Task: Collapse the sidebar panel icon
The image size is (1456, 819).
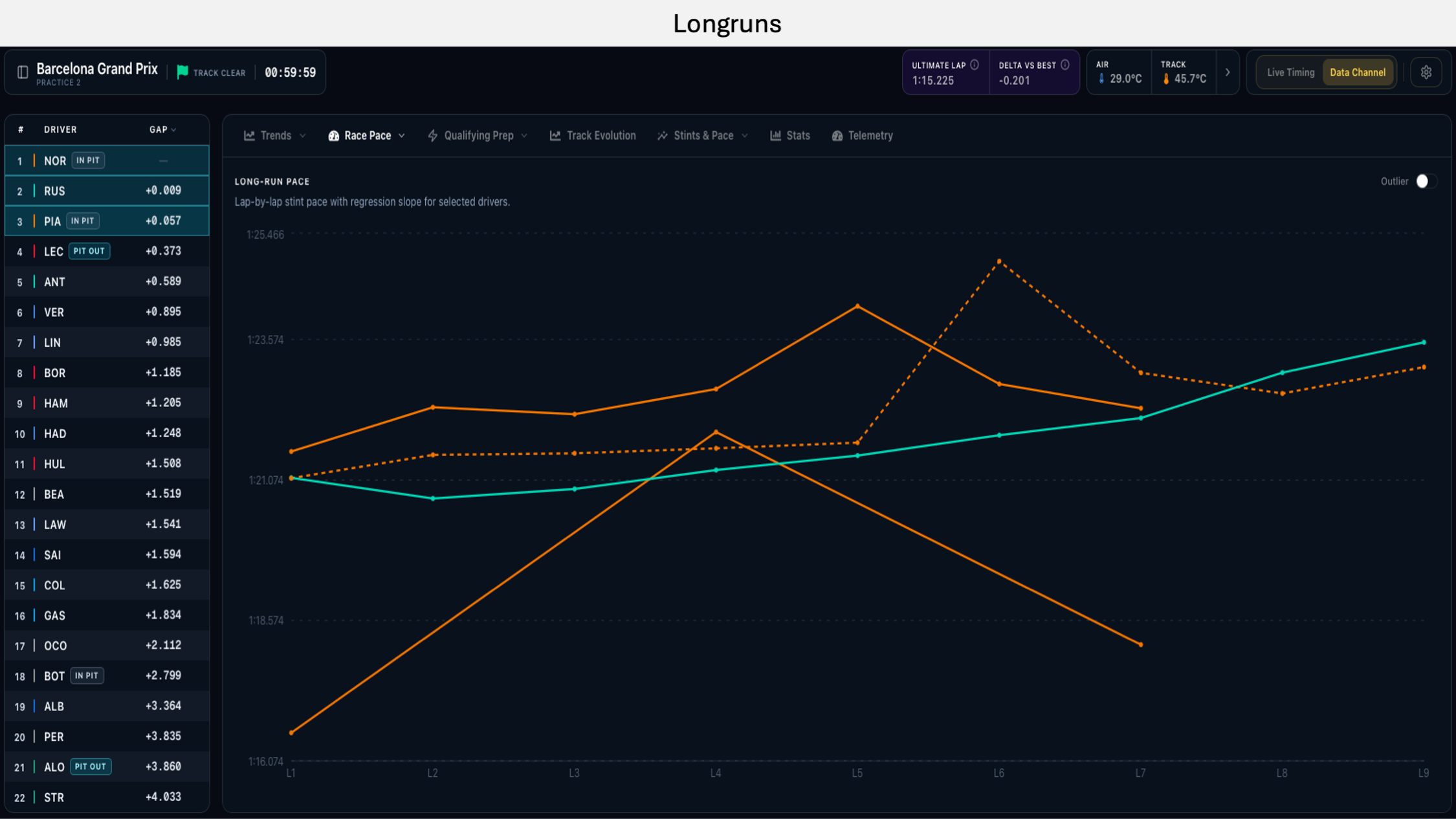Action: (23, 72)
